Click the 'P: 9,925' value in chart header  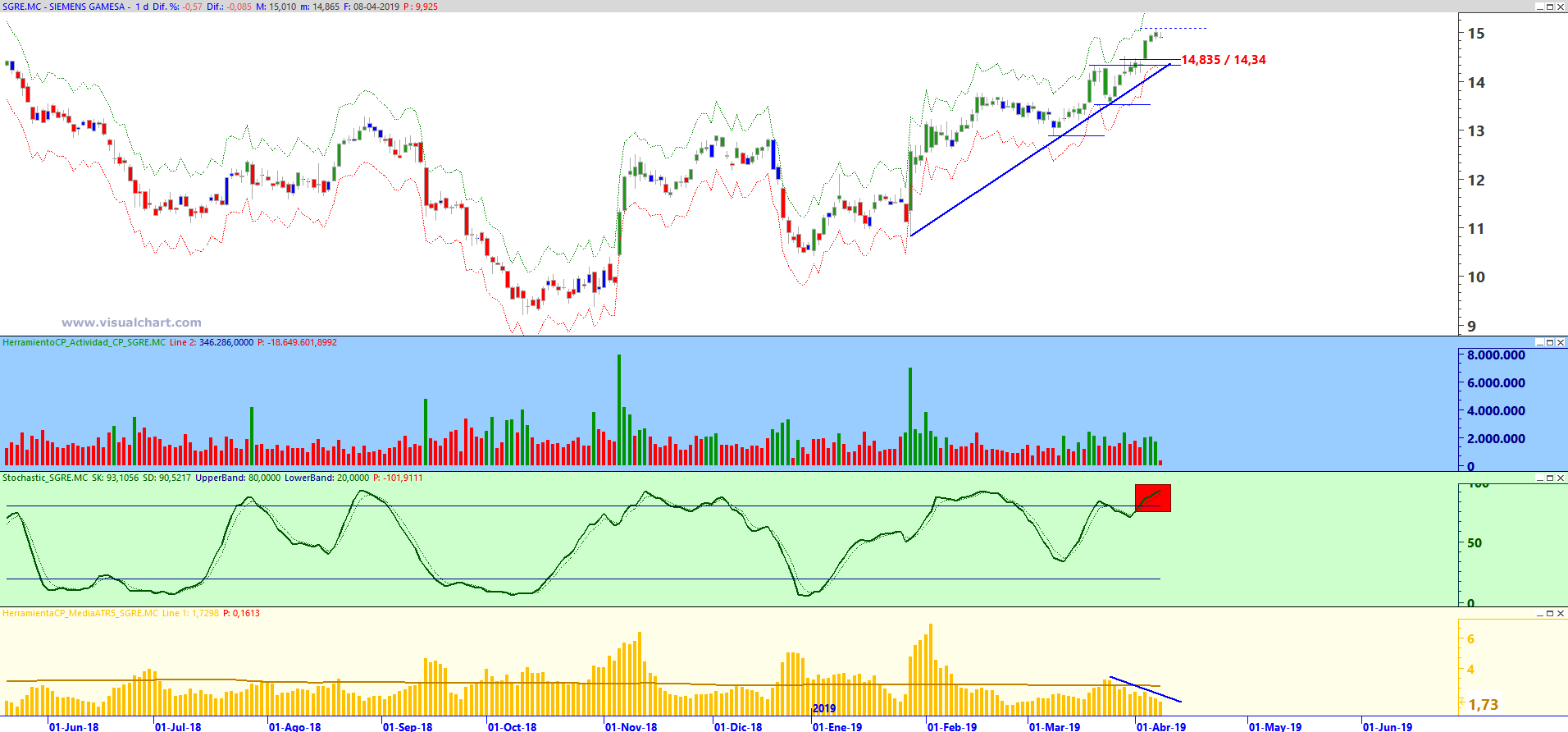[421, 7]
